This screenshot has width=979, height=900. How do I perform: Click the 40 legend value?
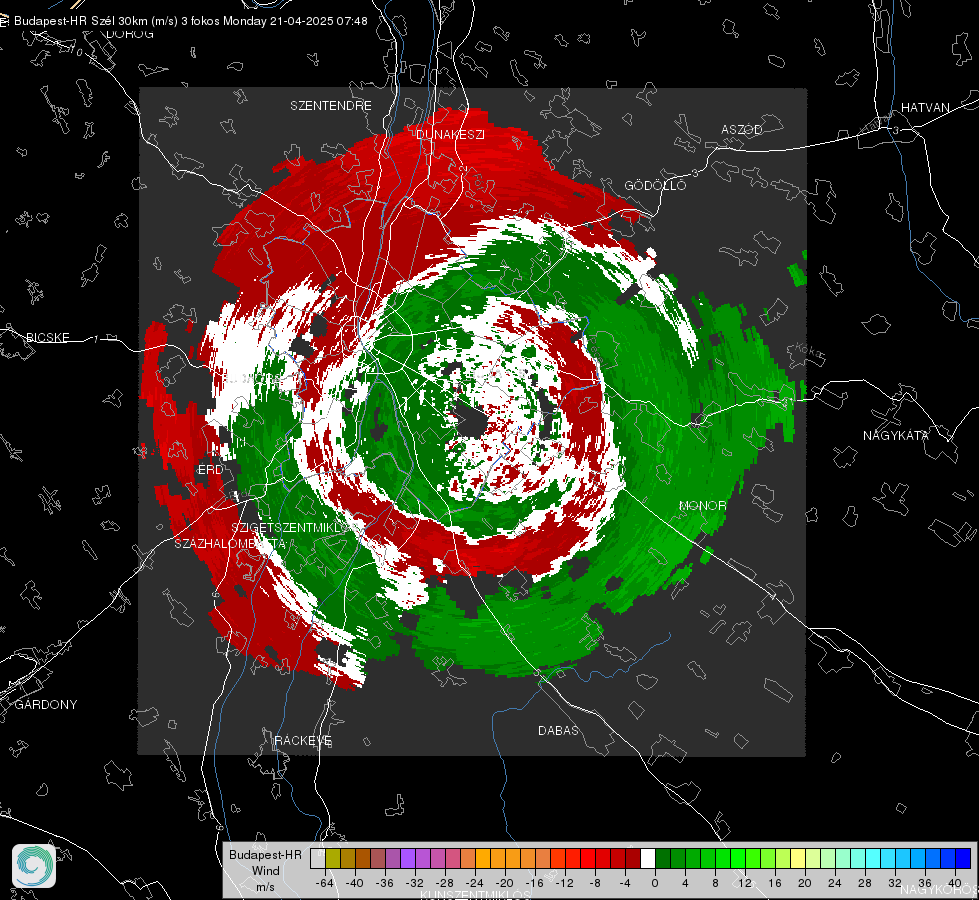pyautogui.click(x=955, y=883)
